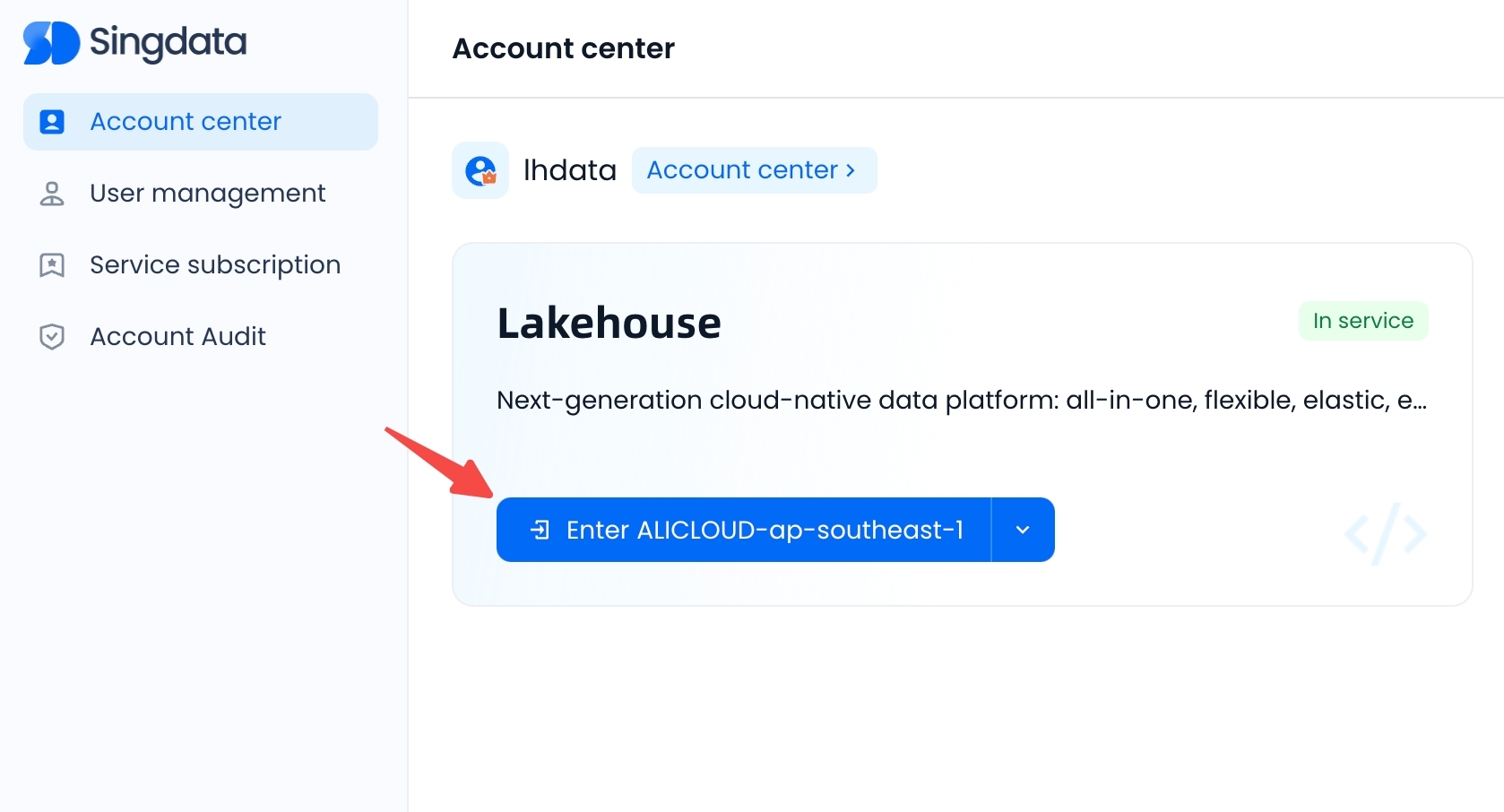Click the In service status badge
Viewport: 1504px width, 812px height.
pos(1362,321)
